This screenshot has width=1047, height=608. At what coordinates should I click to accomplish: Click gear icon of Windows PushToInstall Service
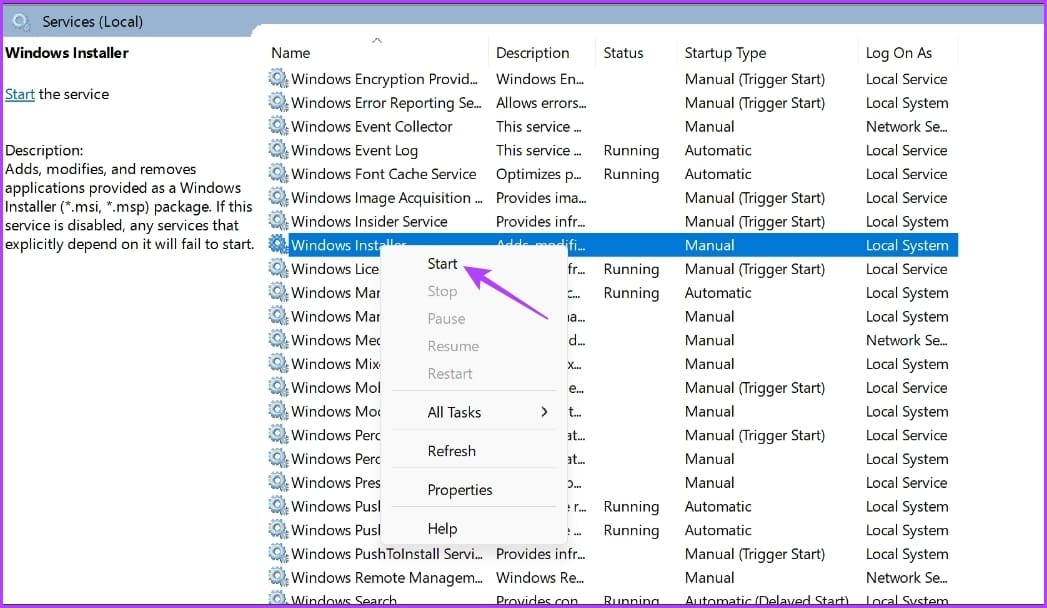pyautogui.click(x=278, y=553)
